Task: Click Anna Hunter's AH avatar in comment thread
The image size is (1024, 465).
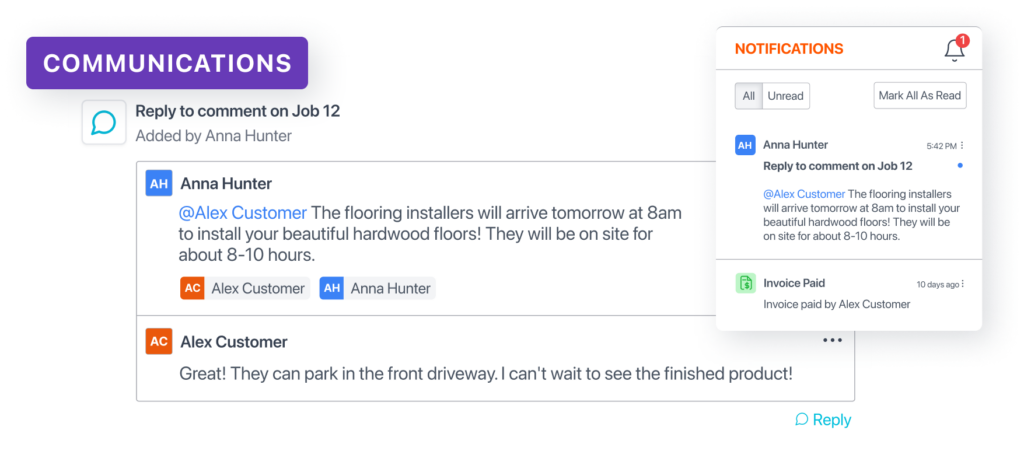Action: pyautogui.click(x=159, y=184)
